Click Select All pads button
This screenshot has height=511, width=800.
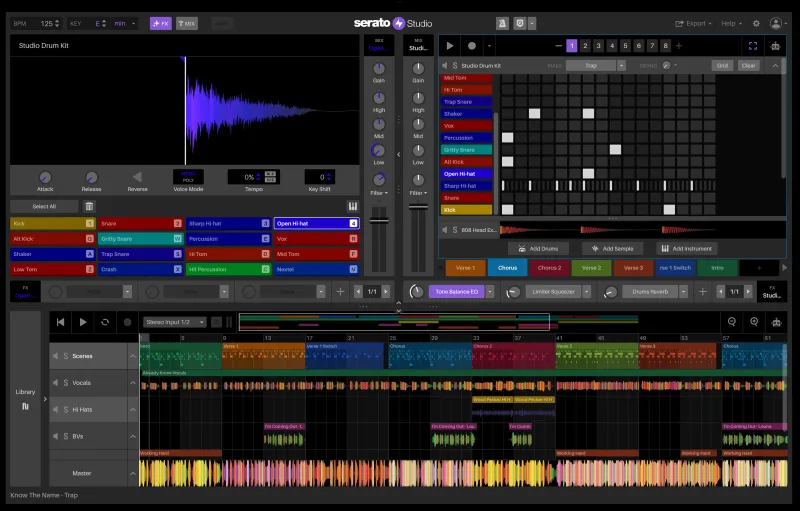click(x=44, y=207)
